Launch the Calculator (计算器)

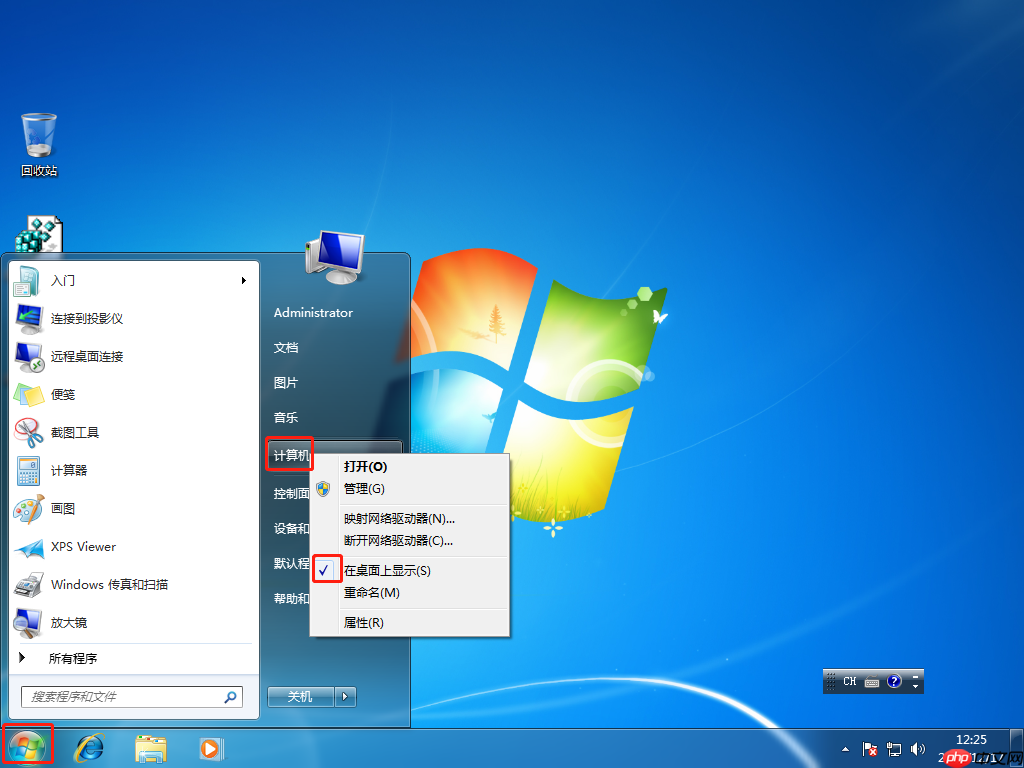(72, 470)
